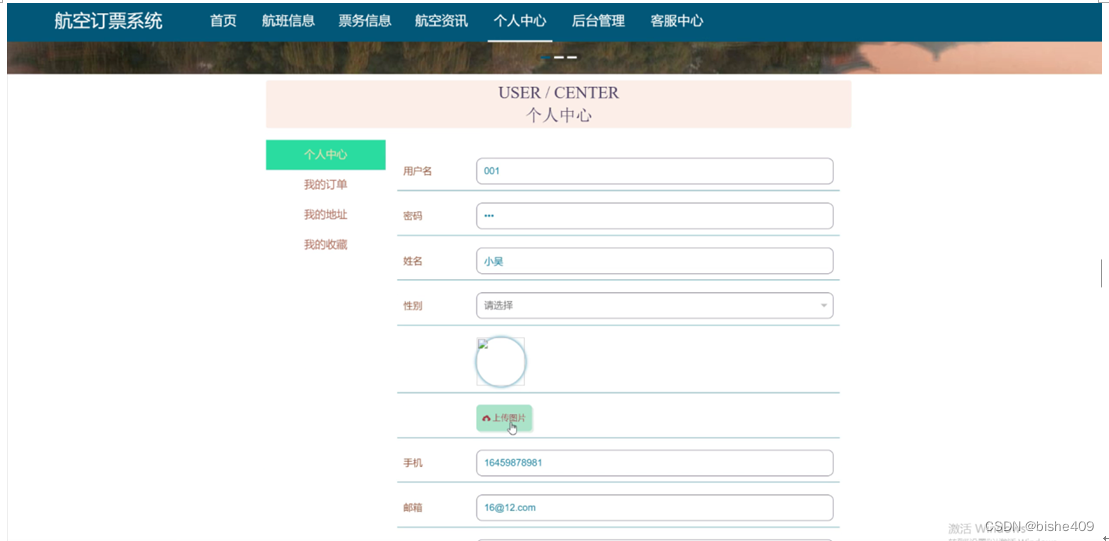Click the cloud upload icon in 上传图片
The width and height of the screenshot is (1109, 541).
point(487,419)
